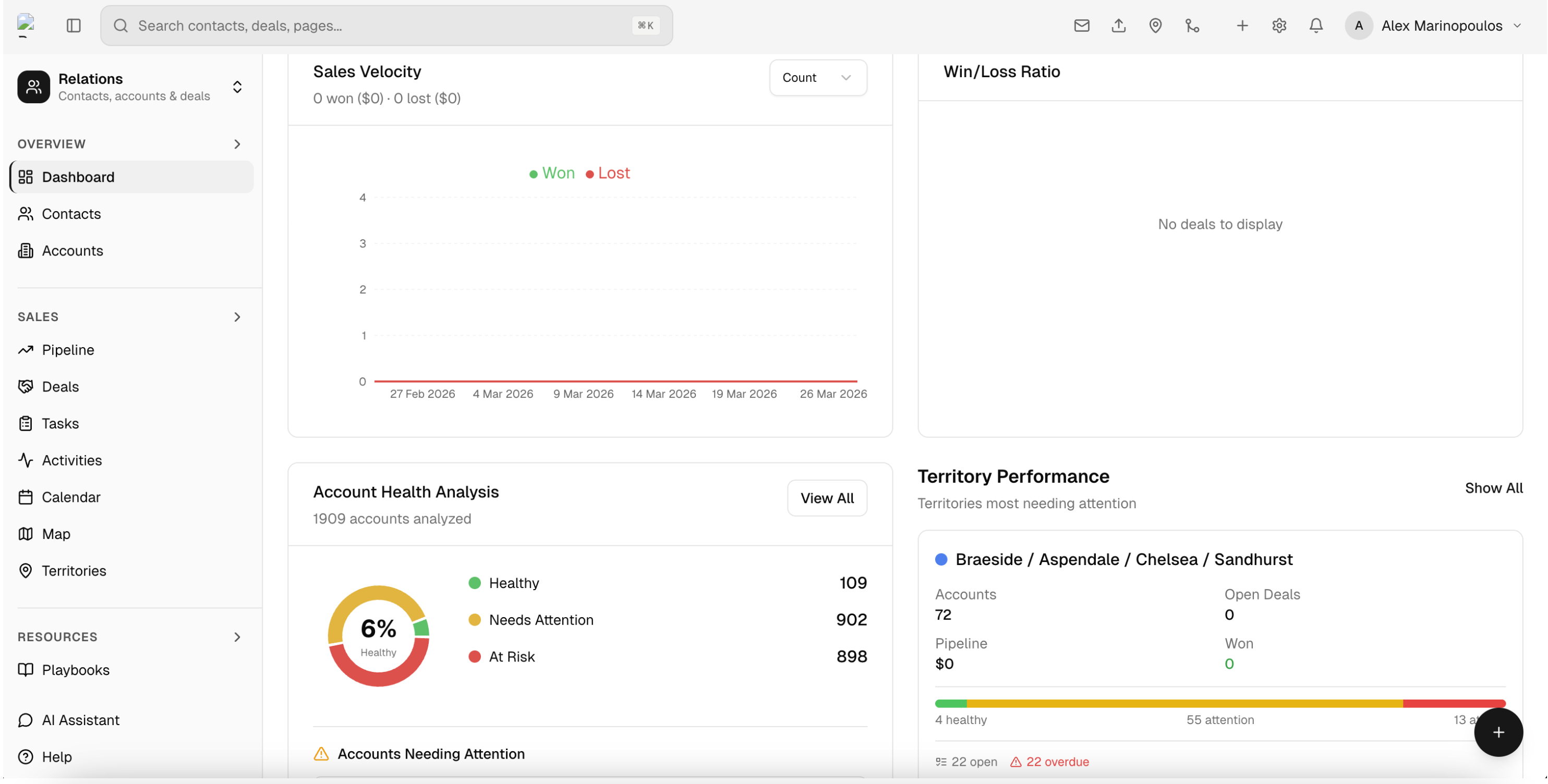This screenshot has width=1548, height=784.
Task: Open the Count dropdown in Sales Velocity
Action: 817,78
